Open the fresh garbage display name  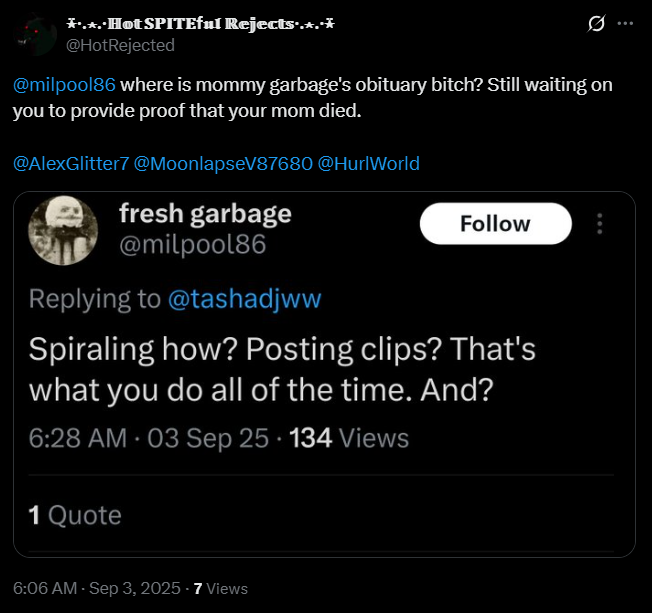coord(205,214)
